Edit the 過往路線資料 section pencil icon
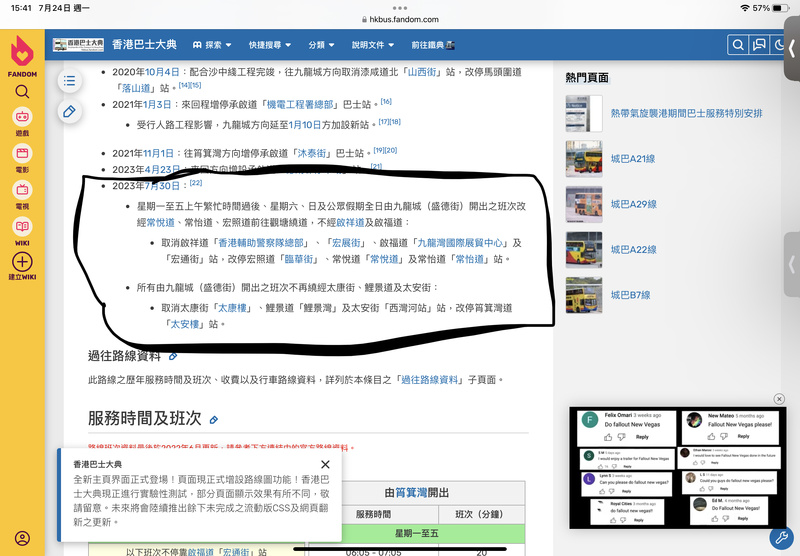Screen dimensions: 800x556 [173, 357]
